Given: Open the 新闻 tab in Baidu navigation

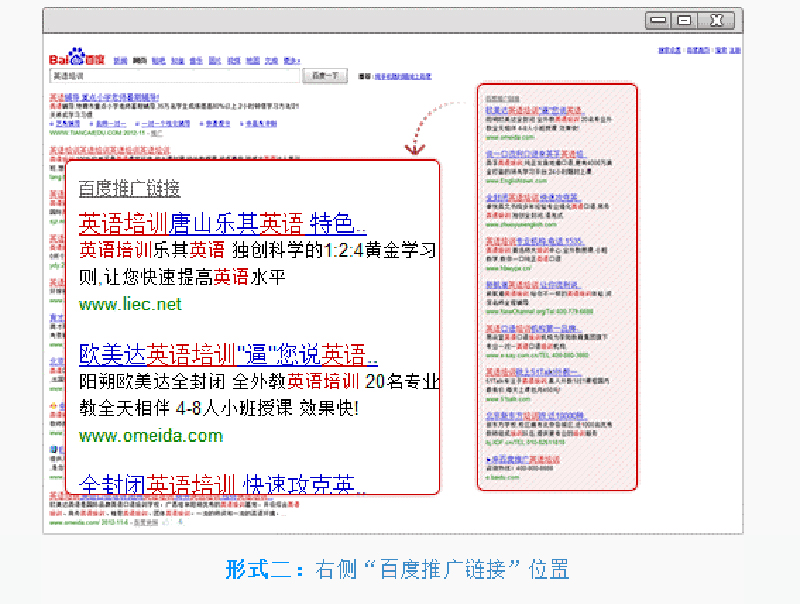Looking at the screenshot, I should click(x=120, y=61).
